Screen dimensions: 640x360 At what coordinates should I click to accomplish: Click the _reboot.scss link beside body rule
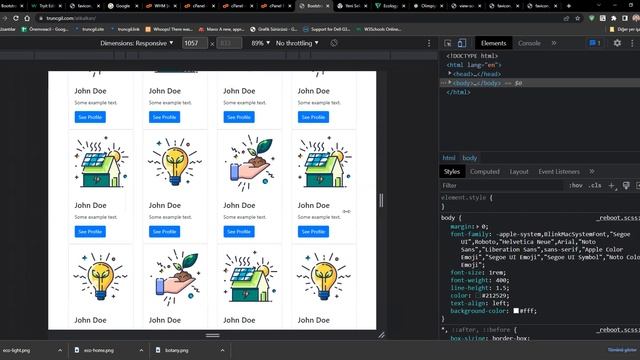pos(618,218)
